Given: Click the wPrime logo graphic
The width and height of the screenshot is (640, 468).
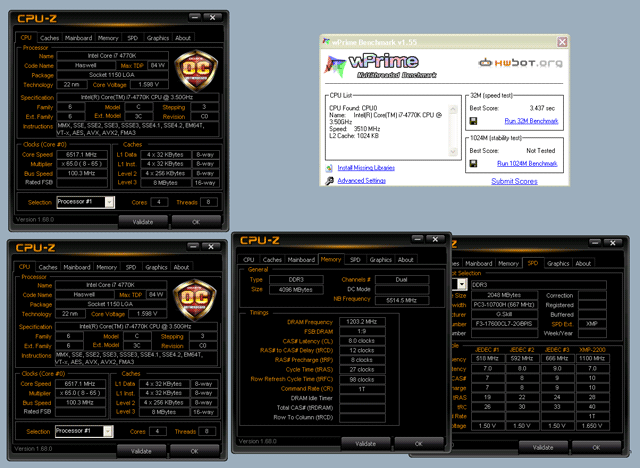Looking at the screenshot, I should coord(380,65).
